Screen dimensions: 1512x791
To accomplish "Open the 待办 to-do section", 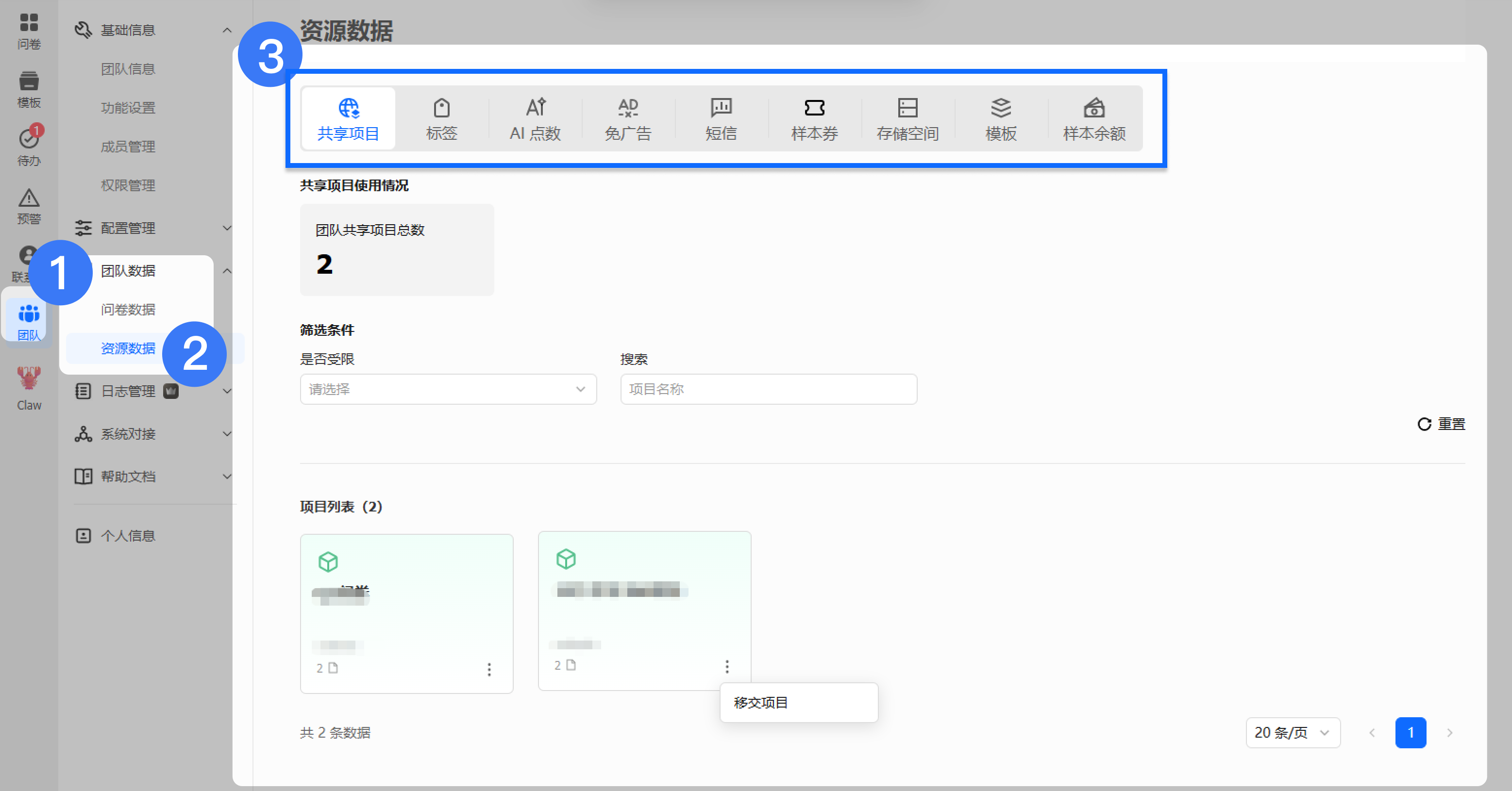I will click(29, 147).
